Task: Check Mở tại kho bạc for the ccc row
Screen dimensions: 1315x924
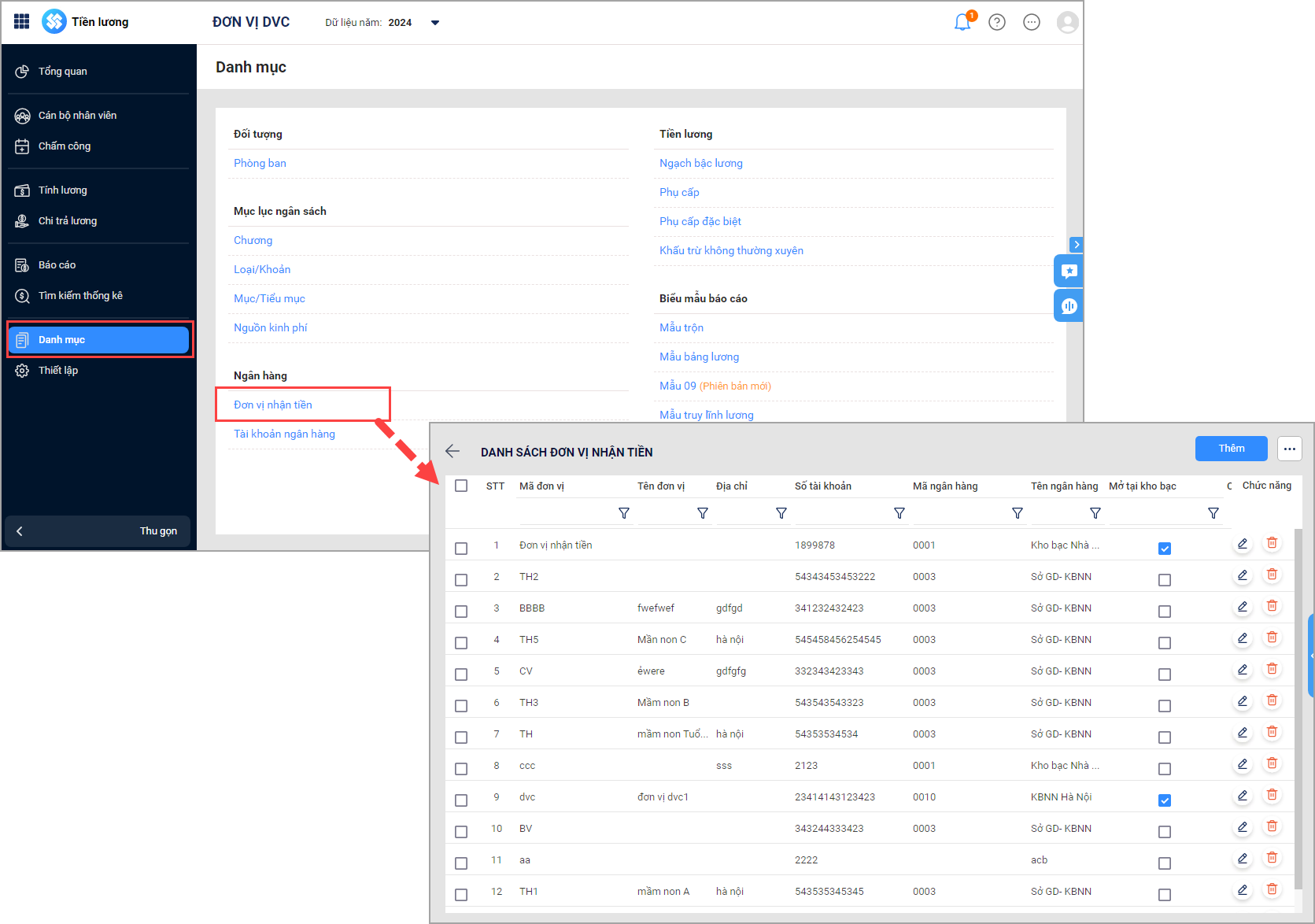Action: click(1165, 769)
